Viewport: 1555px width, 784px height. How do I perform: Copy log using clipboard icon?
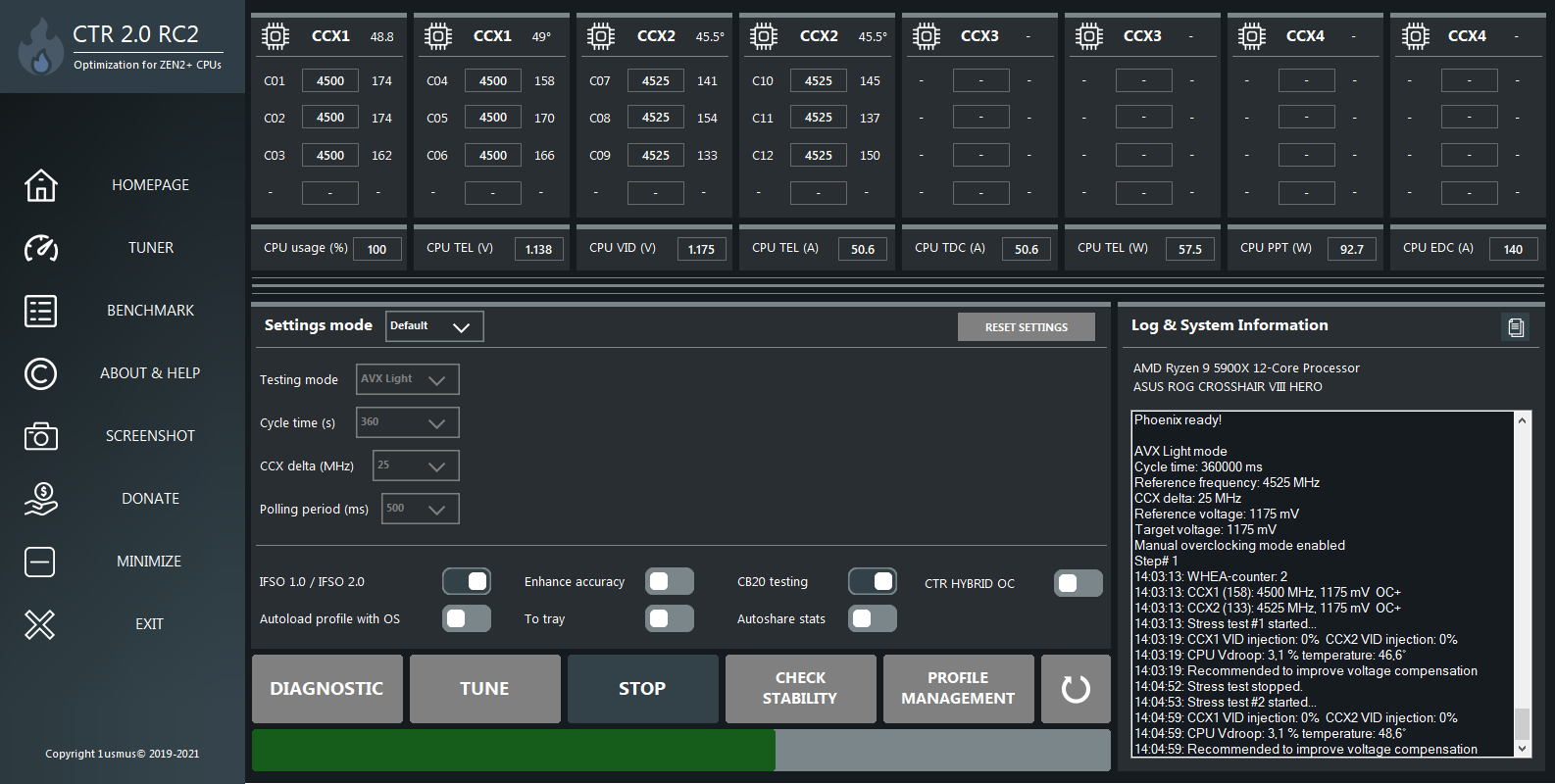click(1515, 327)
